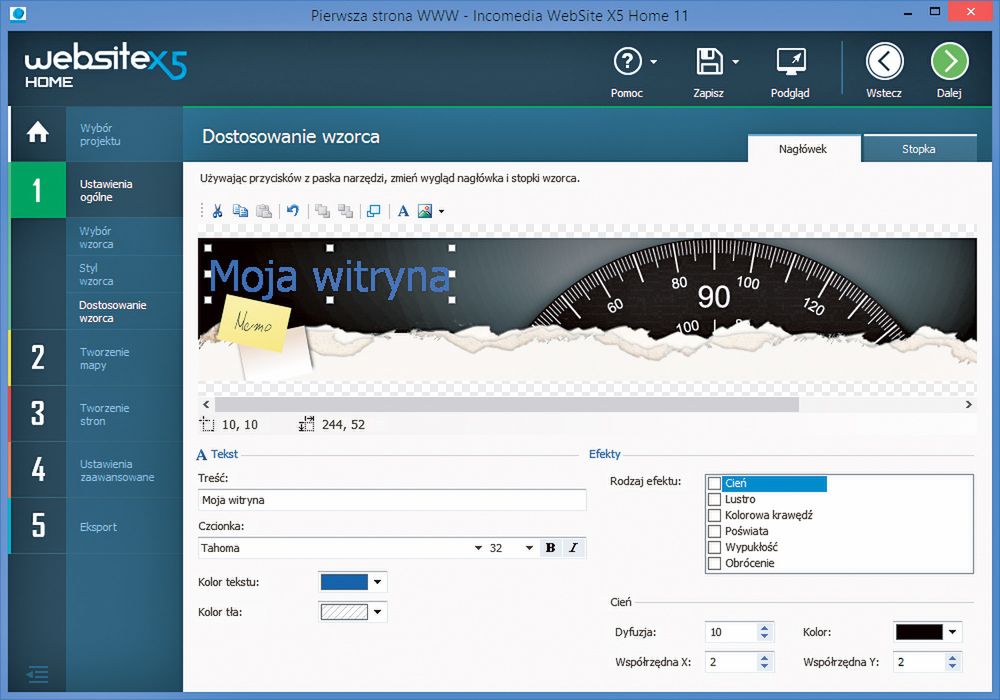Open the insert image dropdown arrow

441,211
